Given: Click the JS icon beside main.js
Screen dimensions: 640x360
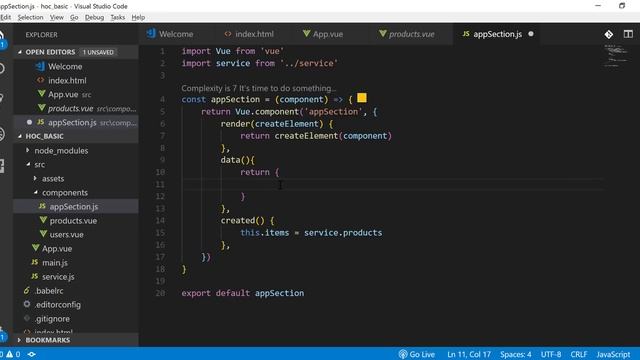Looking at the screenshot, I should [35, 262].
